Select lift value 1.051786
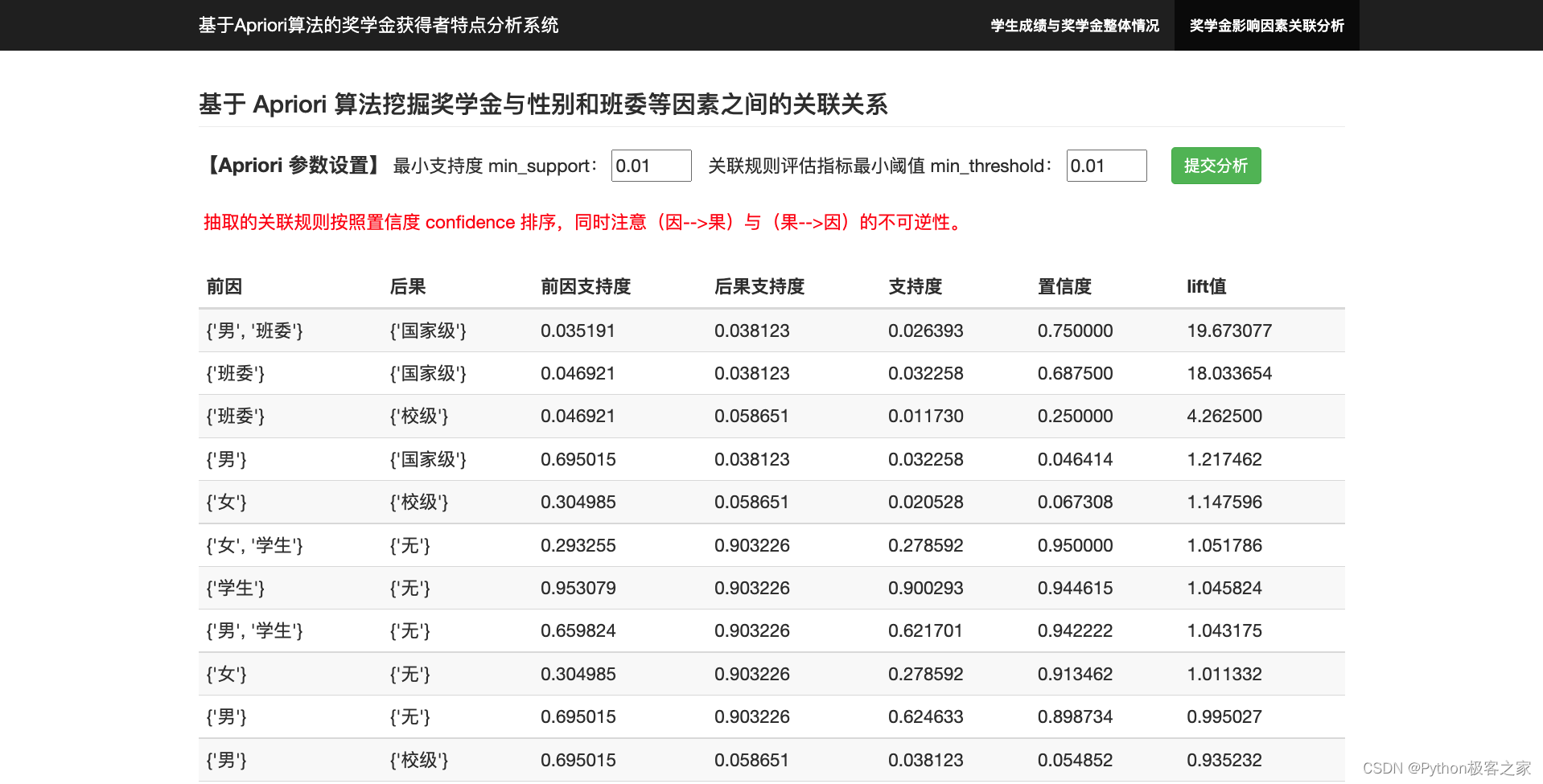 (x=1224, y=545)
